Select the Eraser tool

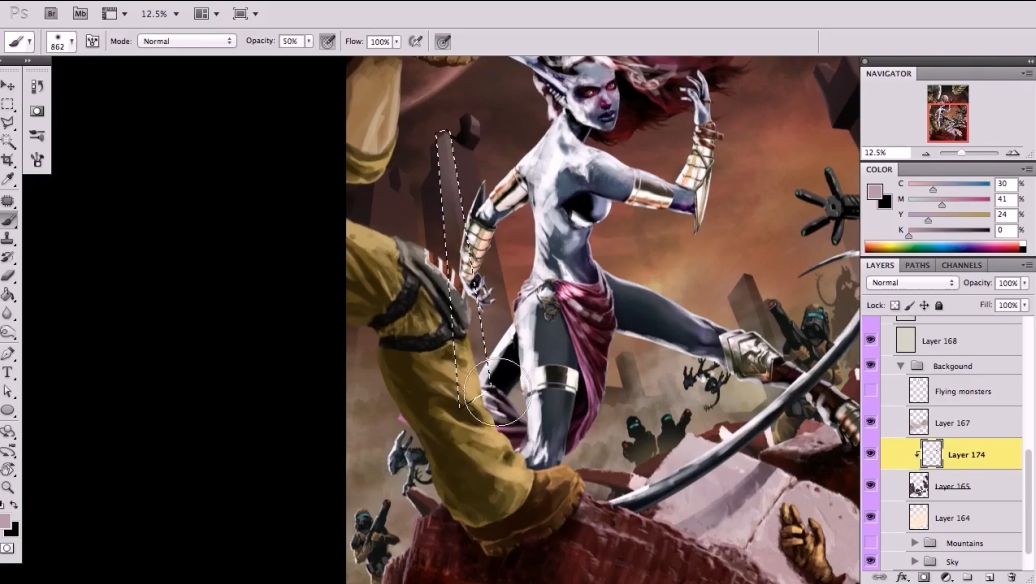pyautogui.click(x=8, y=275)
